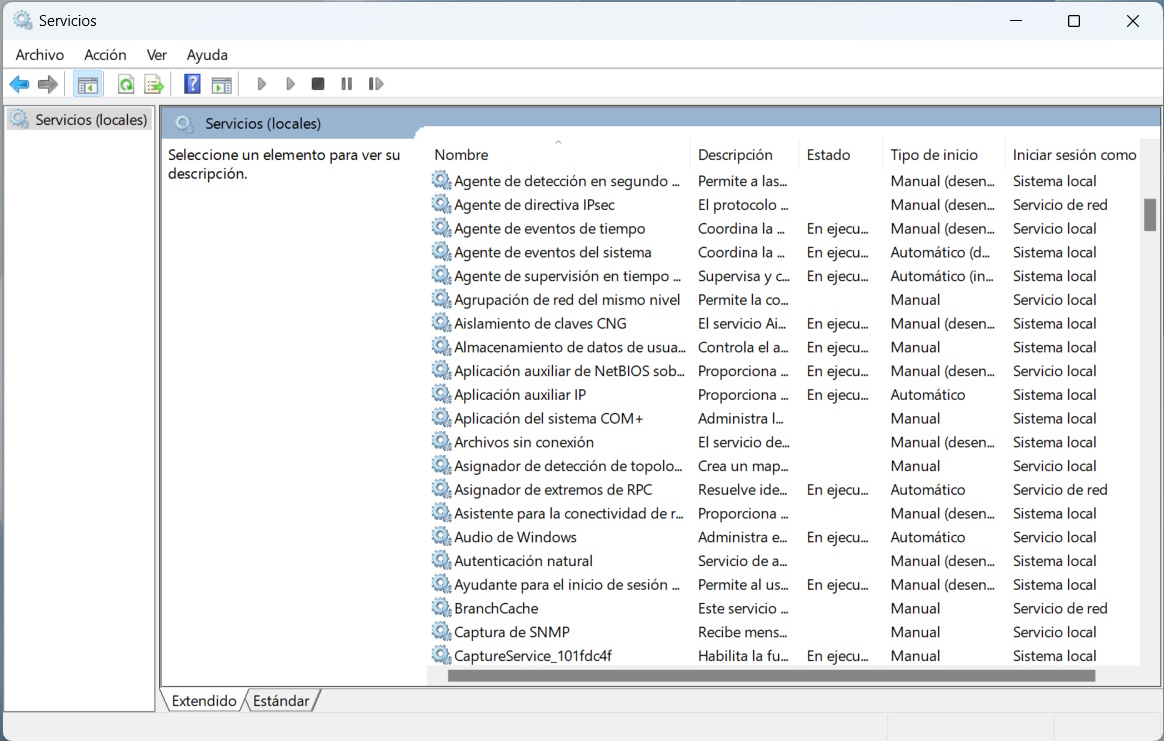
Task: Click the Restart service icon
Action: [x=376, y=84]
